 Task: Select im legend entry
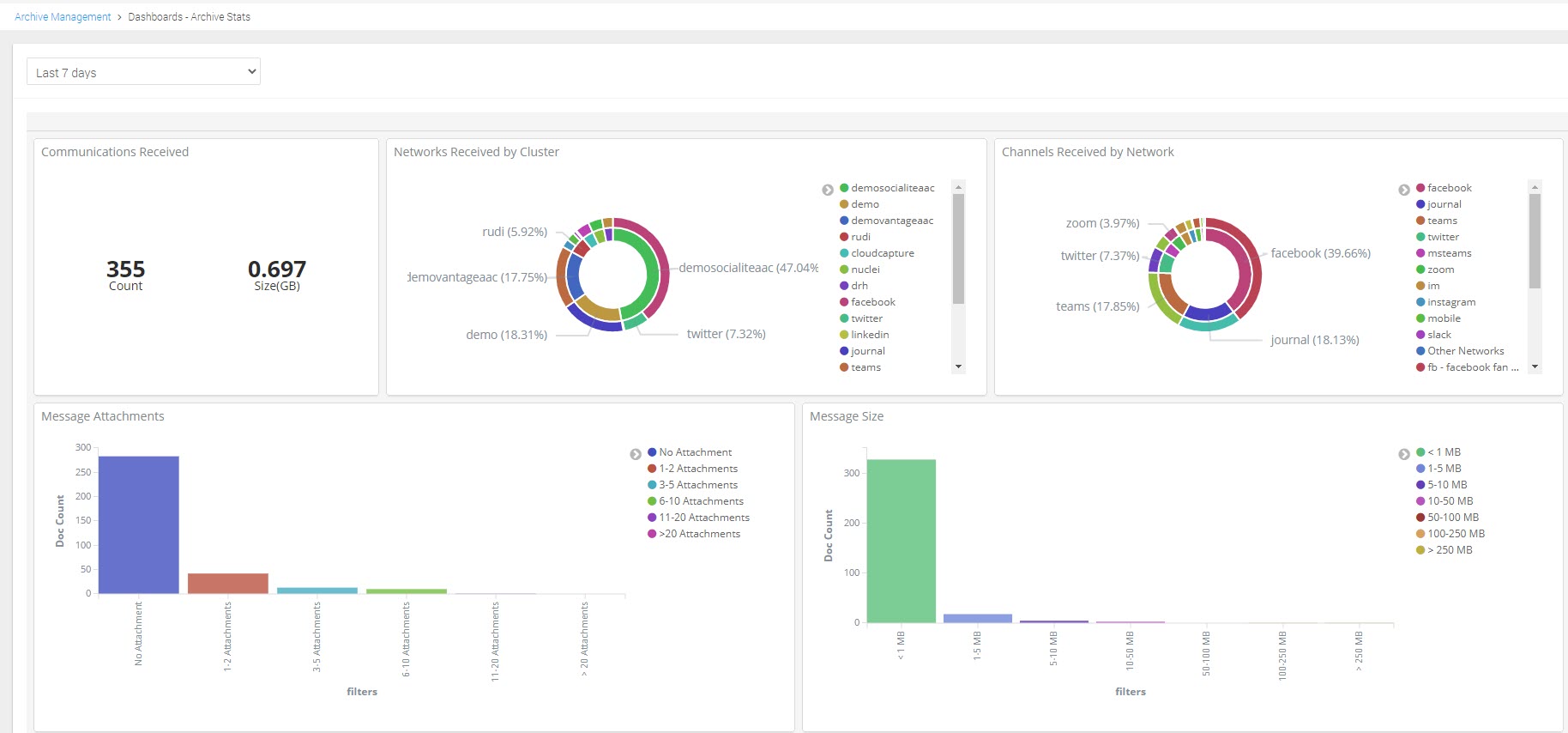pos(1428,286)
